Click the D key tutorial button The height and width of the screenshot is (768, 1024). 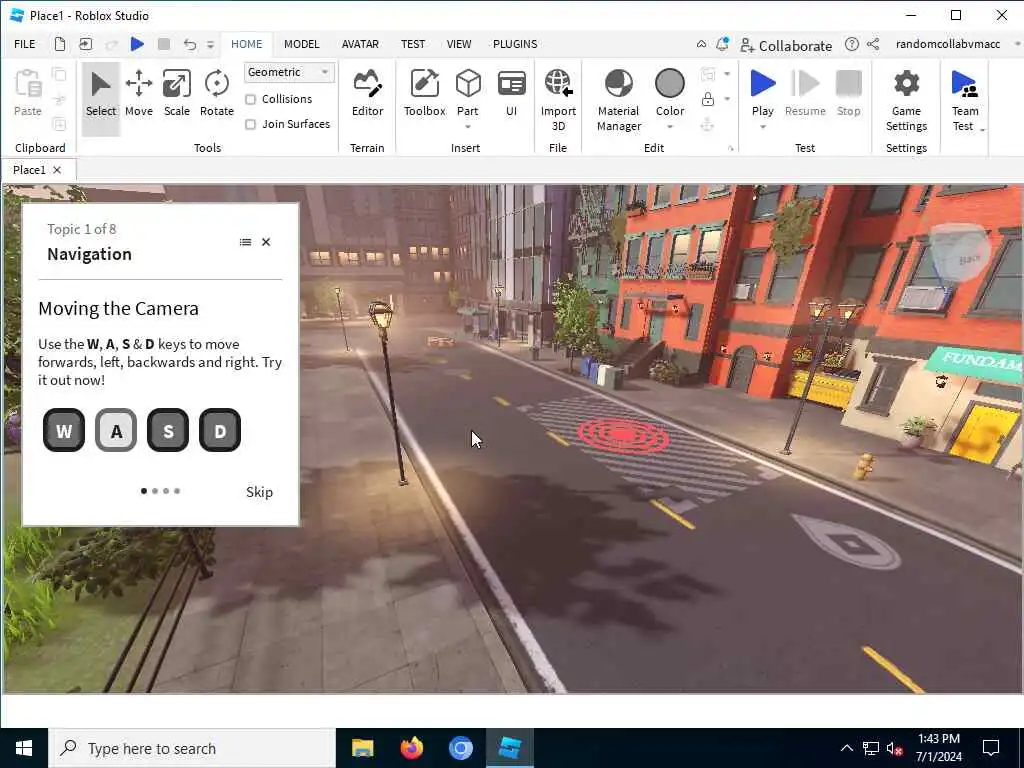point(220,430)
